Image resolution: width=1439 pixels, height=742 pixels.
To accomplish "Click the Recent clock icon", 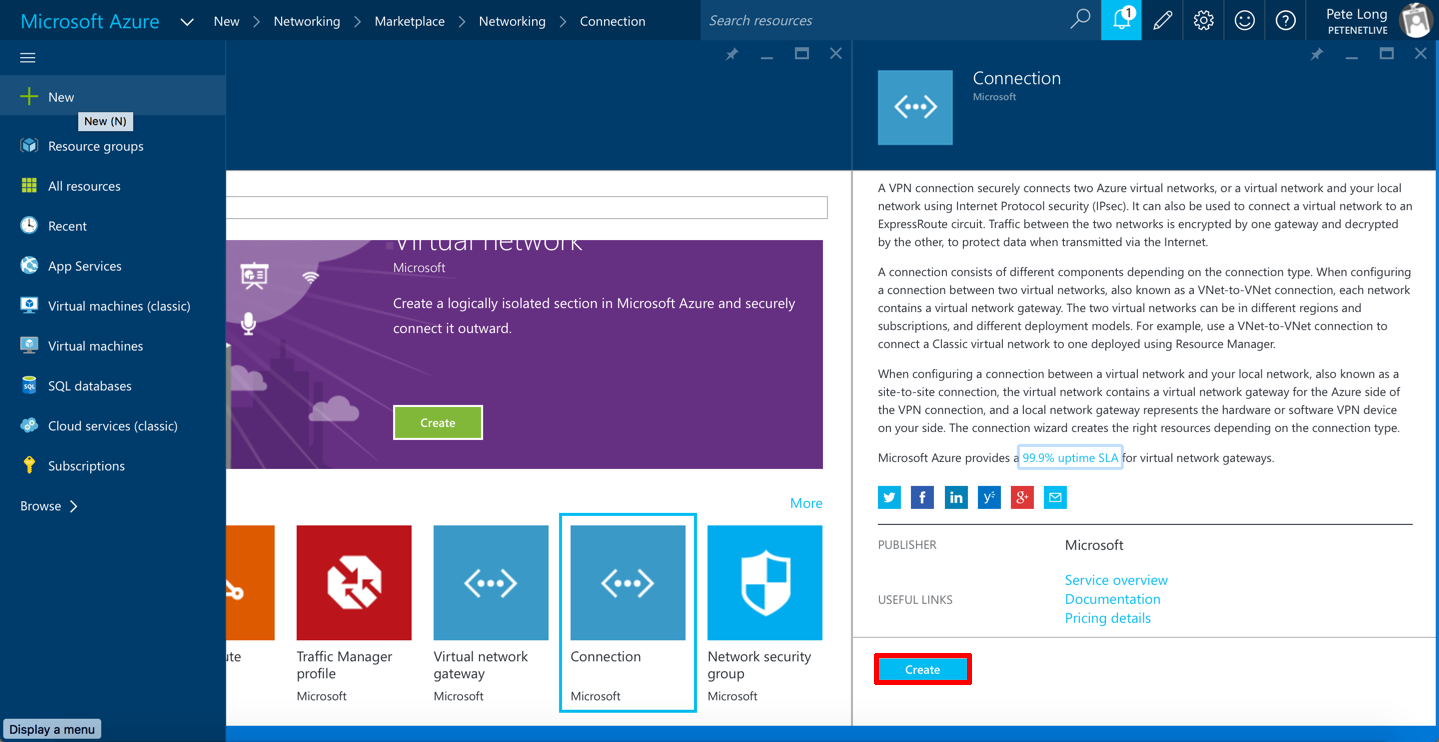I will (x=29, y=226).
